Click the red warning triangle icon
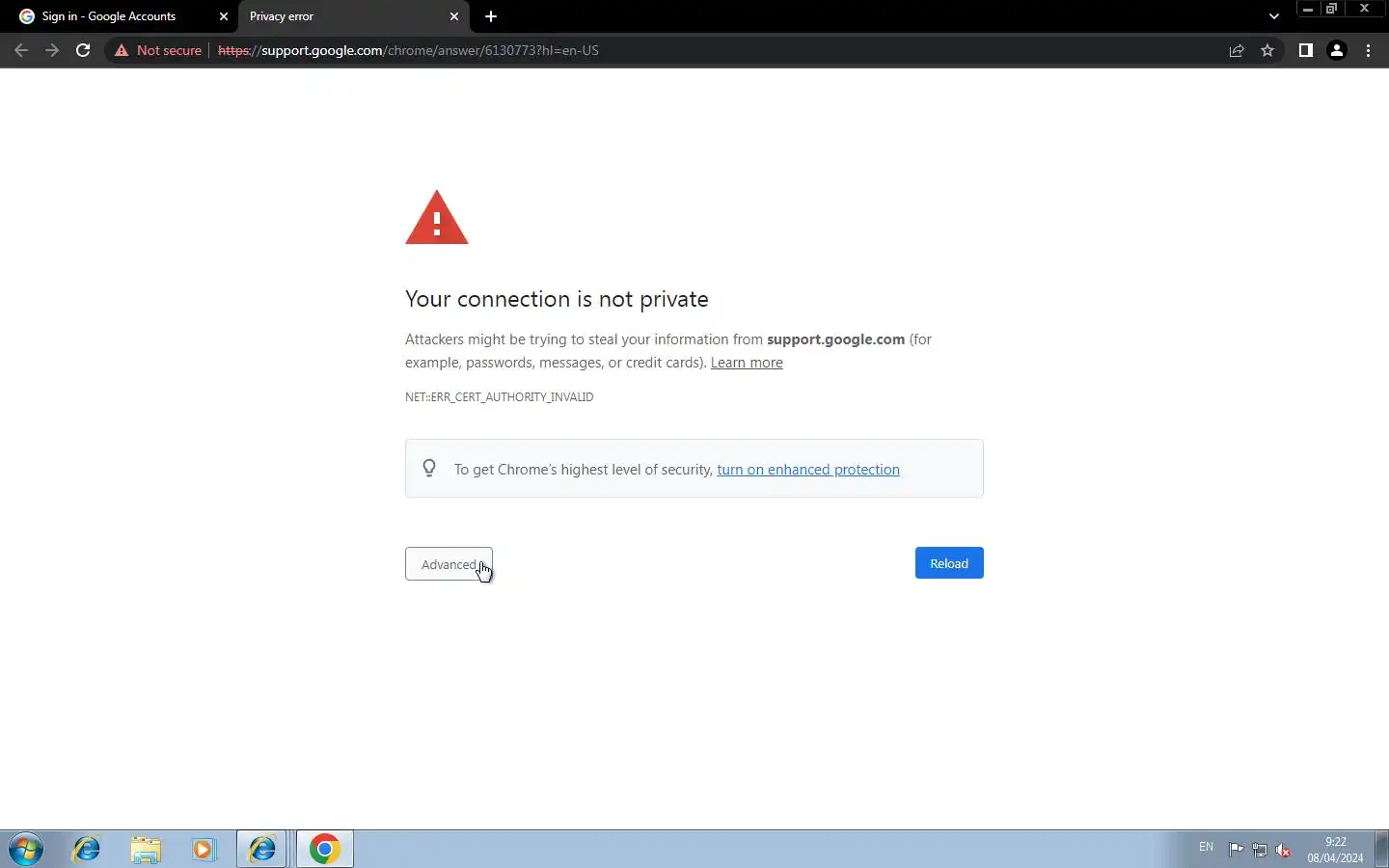 [x=437, y=217]
